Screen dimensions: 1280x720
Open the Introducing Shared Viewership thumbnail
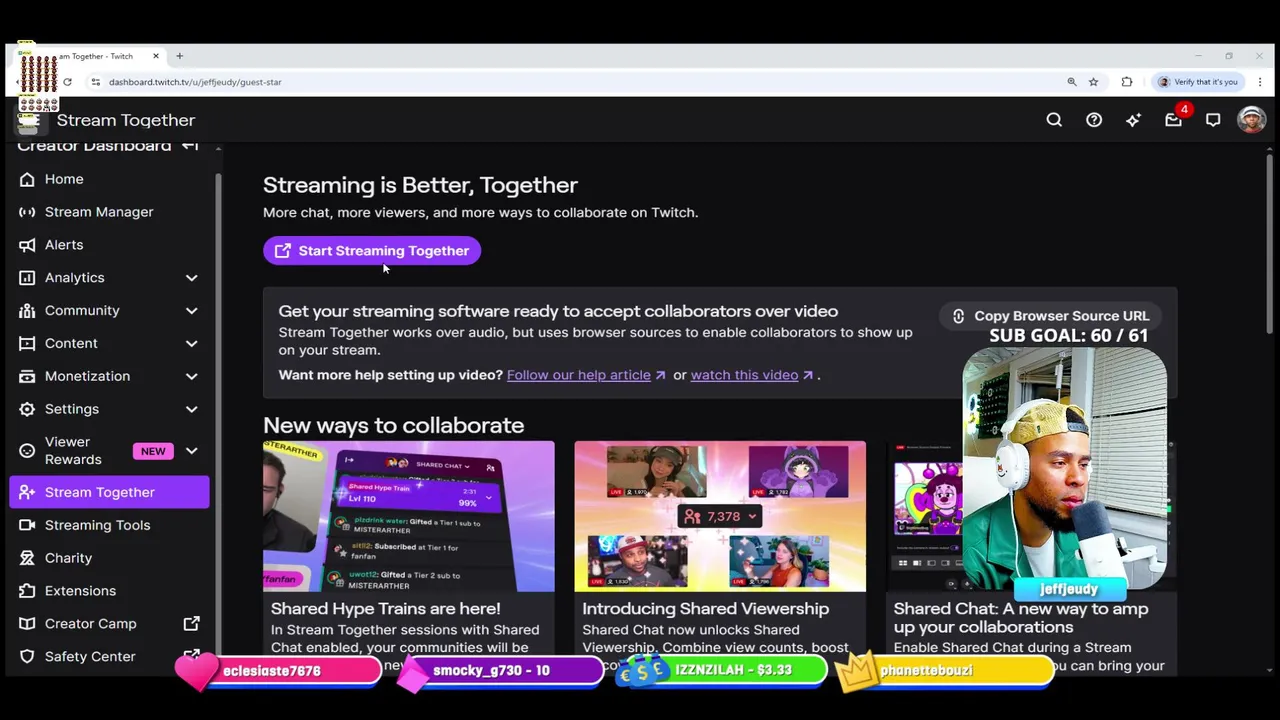click(720, 516)
